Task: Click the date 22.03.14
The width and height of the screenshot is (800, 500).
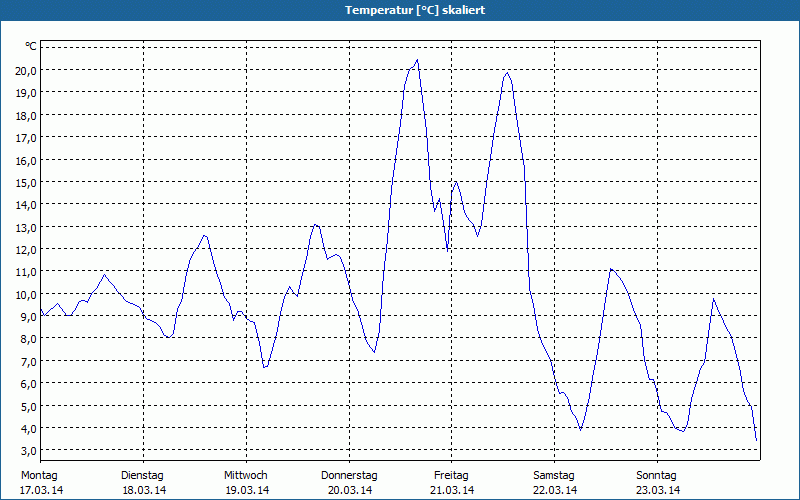Action: tap(555, 490)
